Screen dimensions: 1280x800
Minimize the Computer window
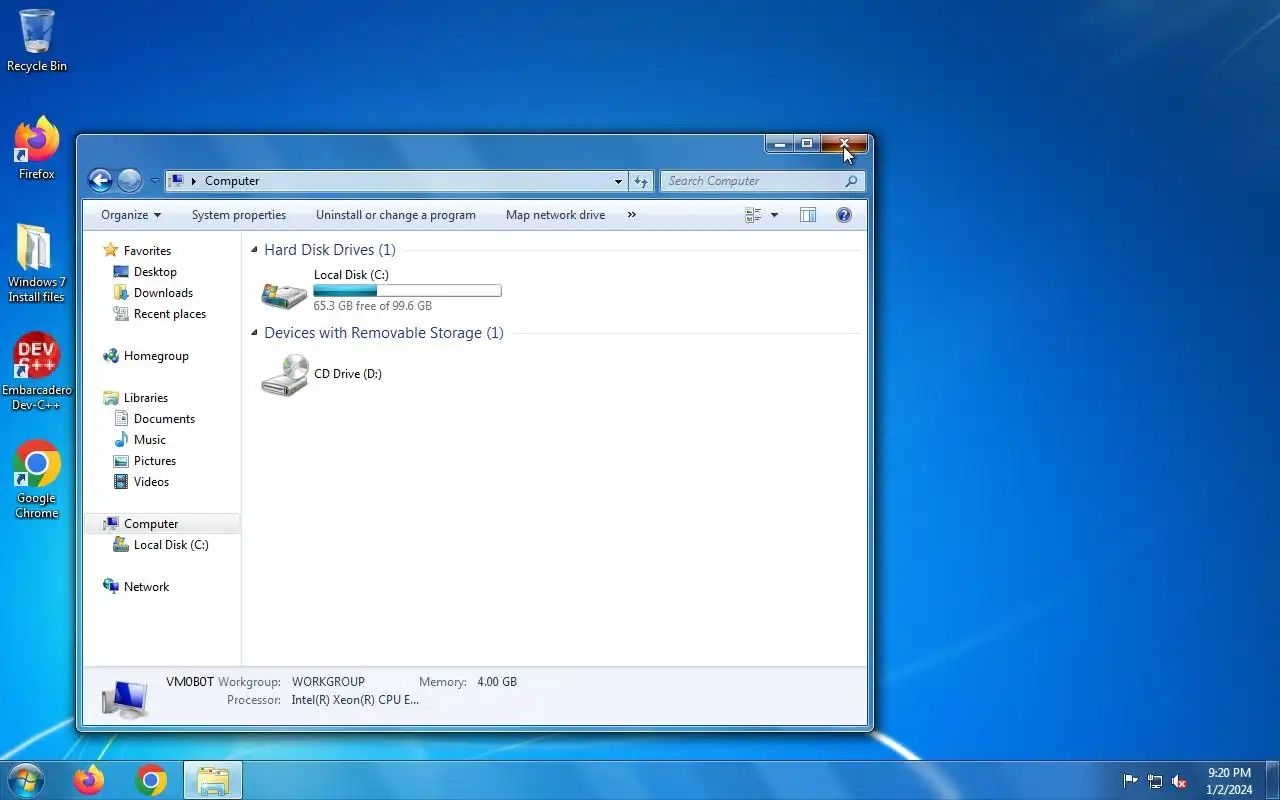pyautogui.click(x=780, y=144)
